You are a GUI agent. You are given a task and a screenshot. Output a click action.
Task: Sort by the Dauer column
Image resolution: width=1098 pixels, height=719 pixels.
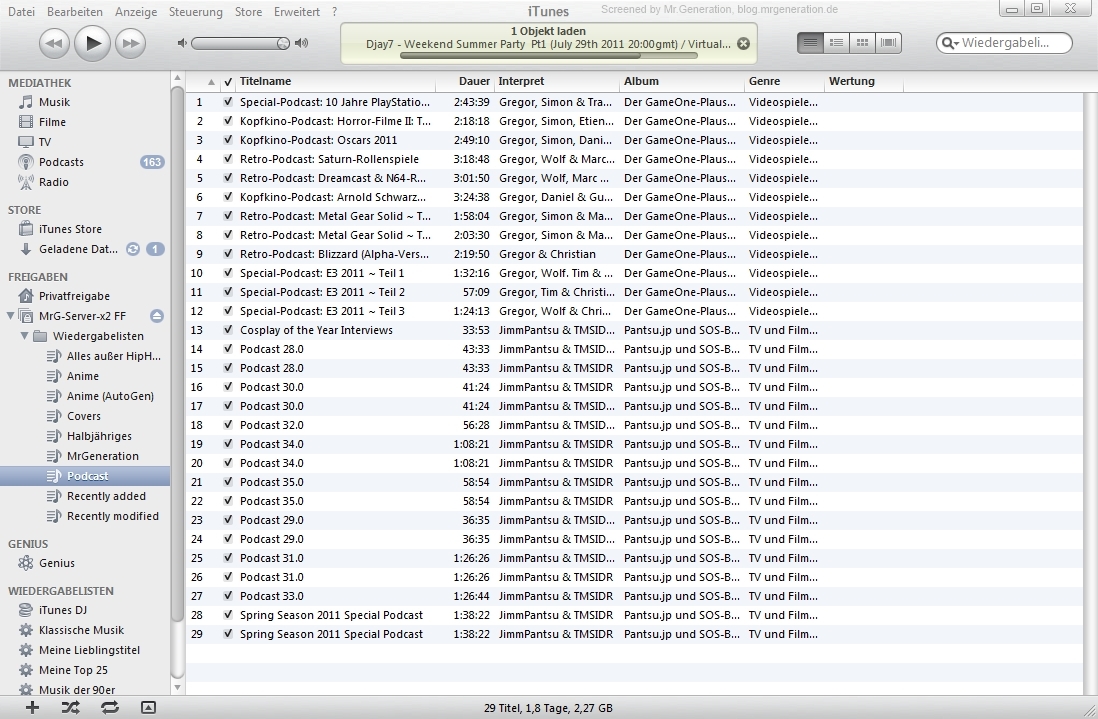point(465,82)
